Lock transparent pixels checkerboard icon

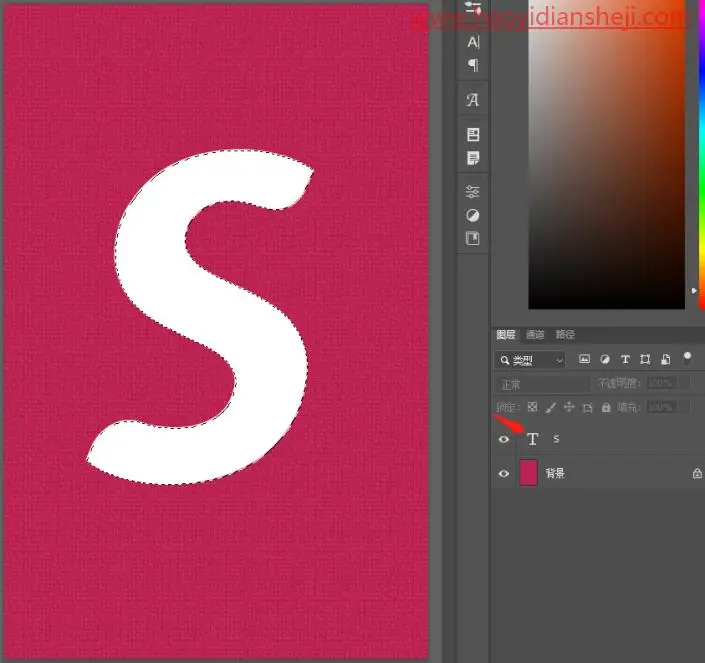pyautogui.click(x=532, y=407)
